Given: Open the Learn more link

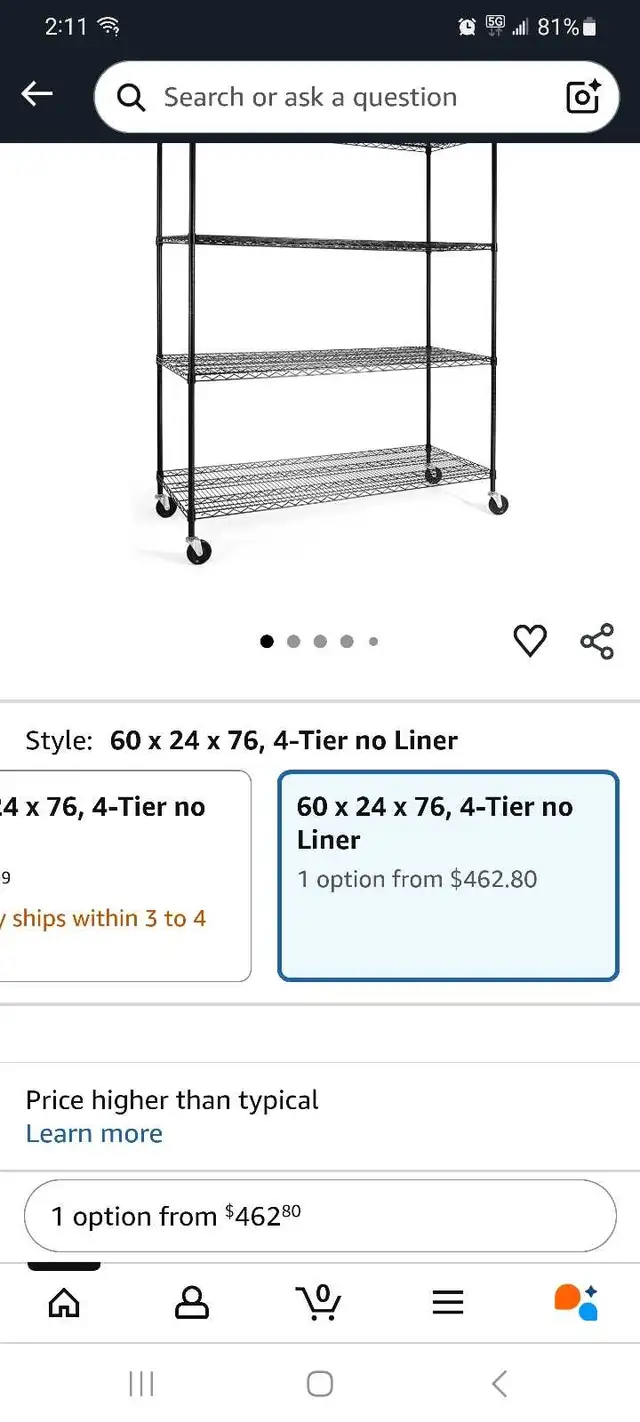Looking at the screenshot, I should click(94, 1134).
